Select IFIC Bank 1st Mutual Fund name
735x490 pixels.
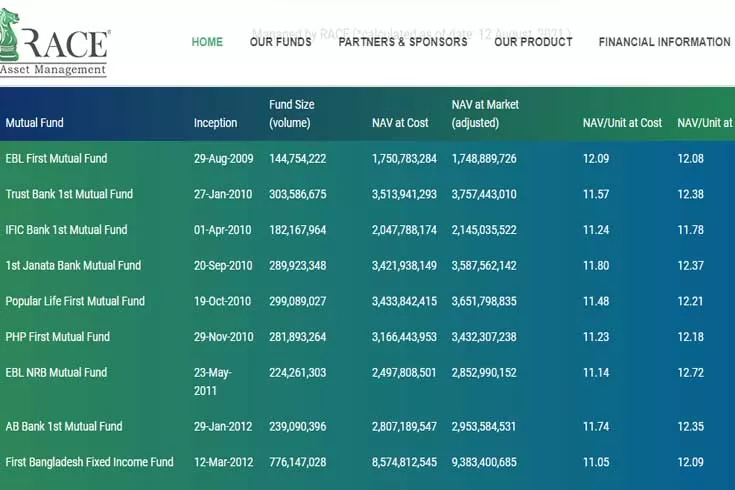(66, 230)
